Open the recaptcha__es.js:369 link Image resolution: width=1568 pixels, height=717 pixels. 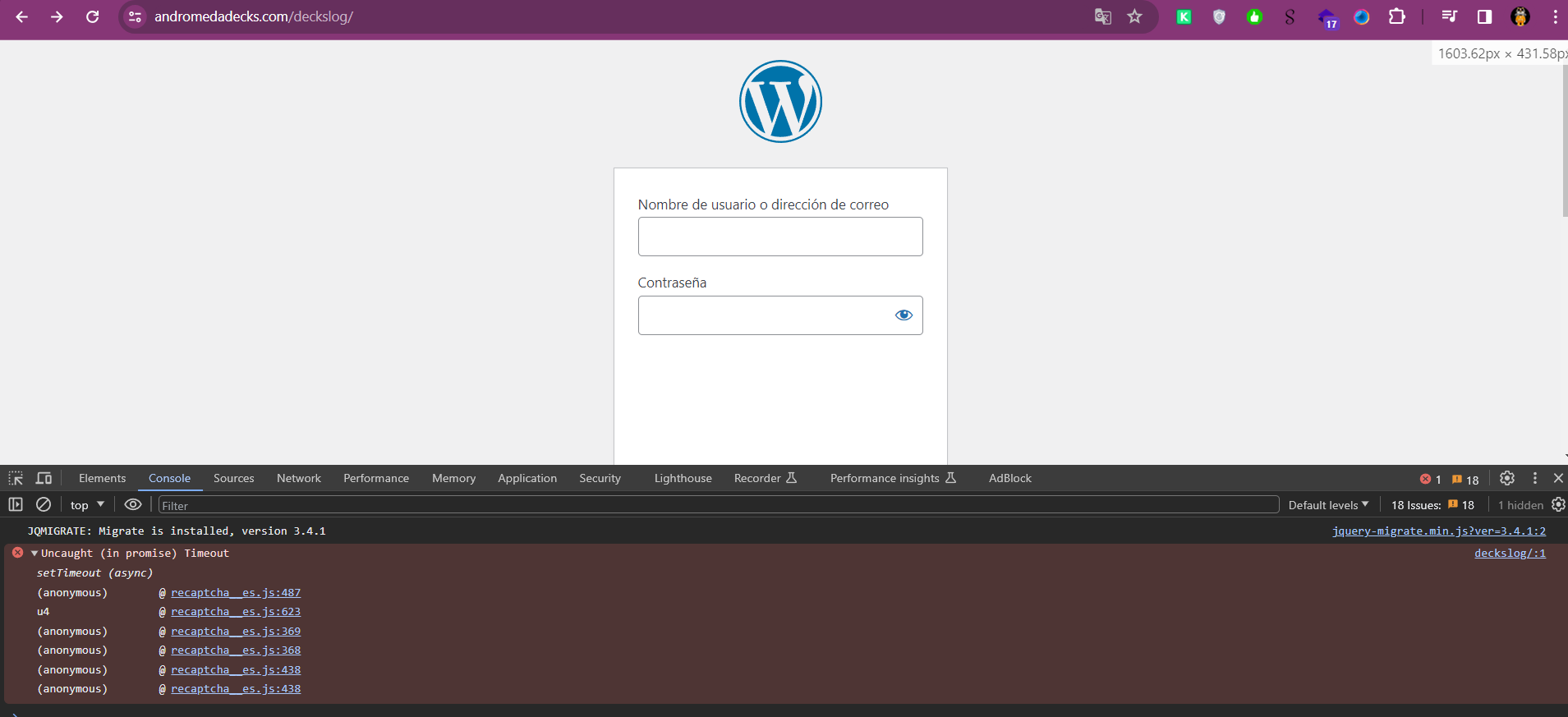click(236, 632)
